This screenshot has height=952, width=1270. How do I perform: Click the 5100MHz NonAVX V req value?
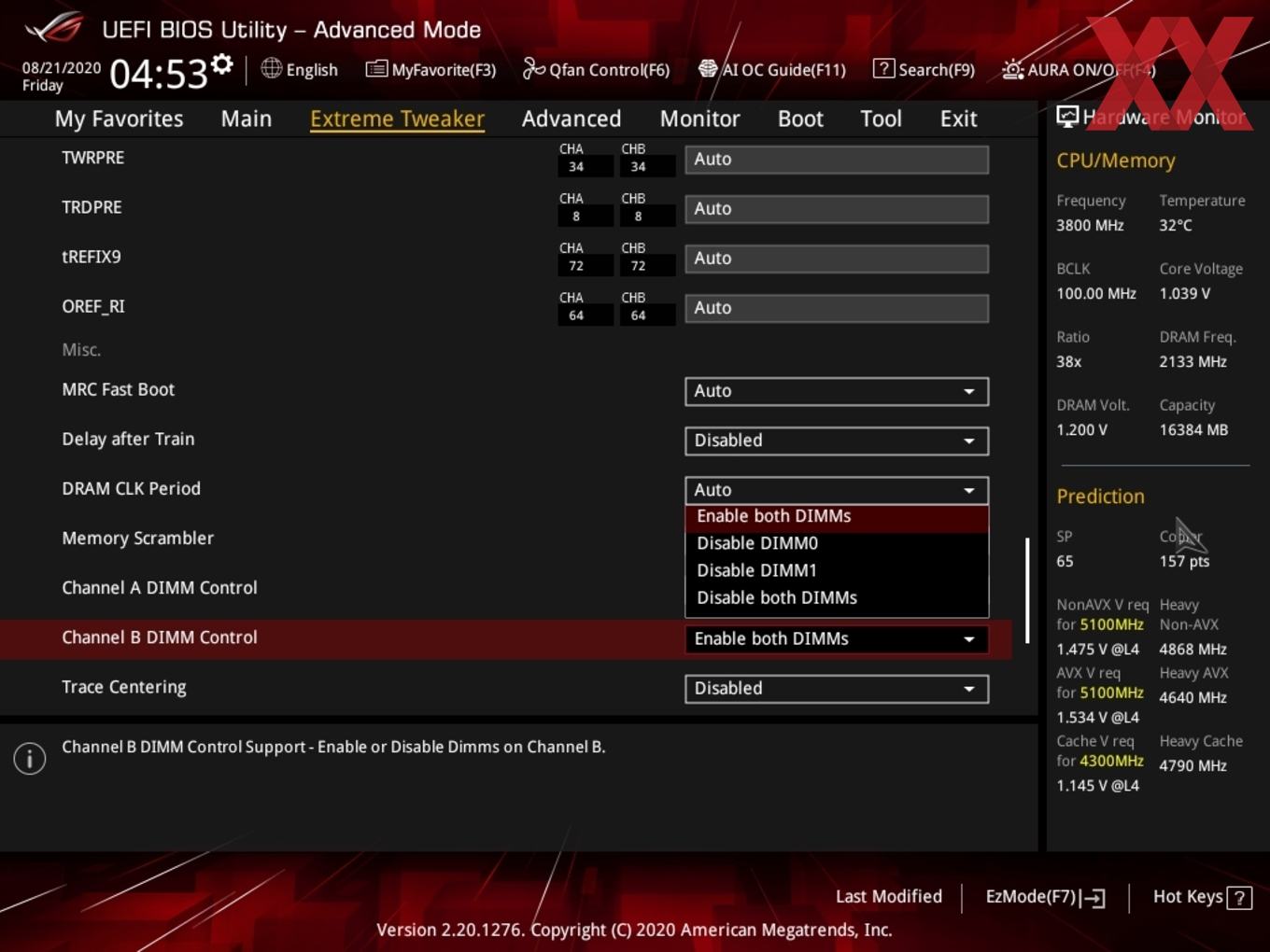tap(1112, 624)
